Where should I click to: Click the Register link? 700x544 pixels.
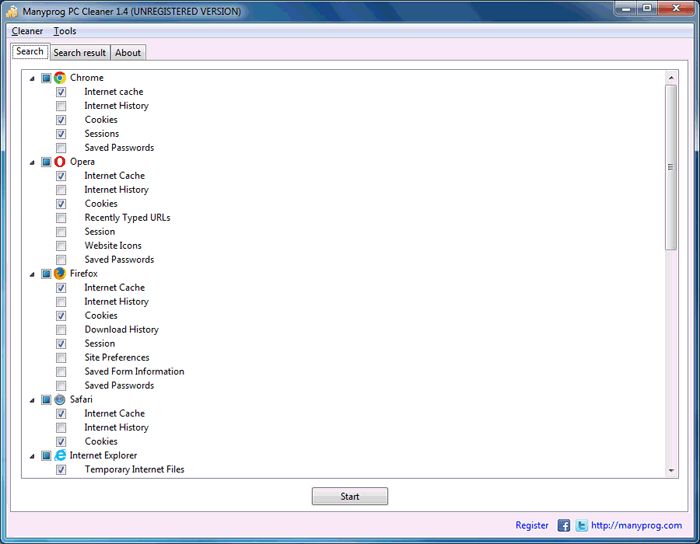[532, 525]
